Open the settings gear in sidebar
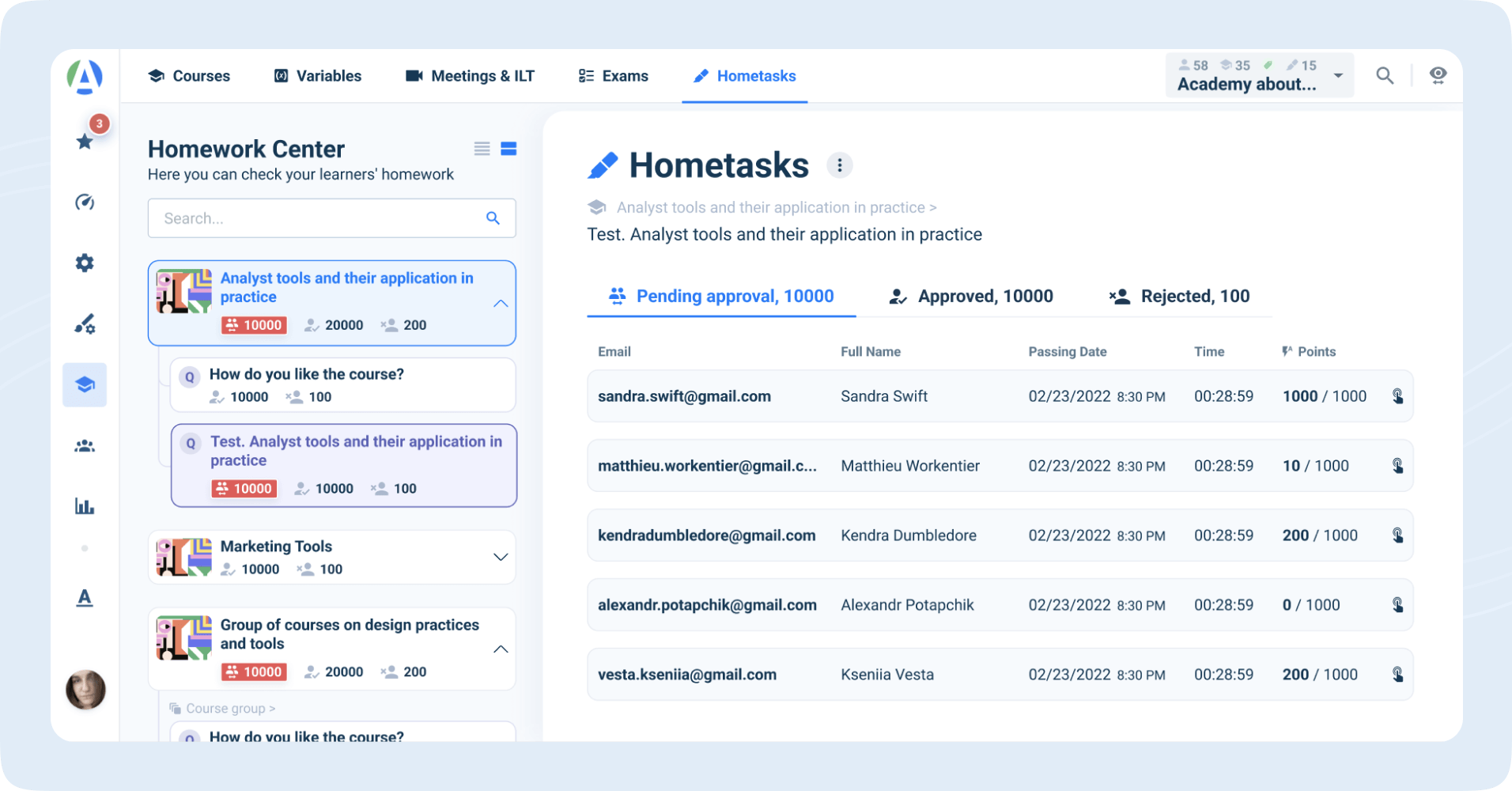 coord(85,263)
